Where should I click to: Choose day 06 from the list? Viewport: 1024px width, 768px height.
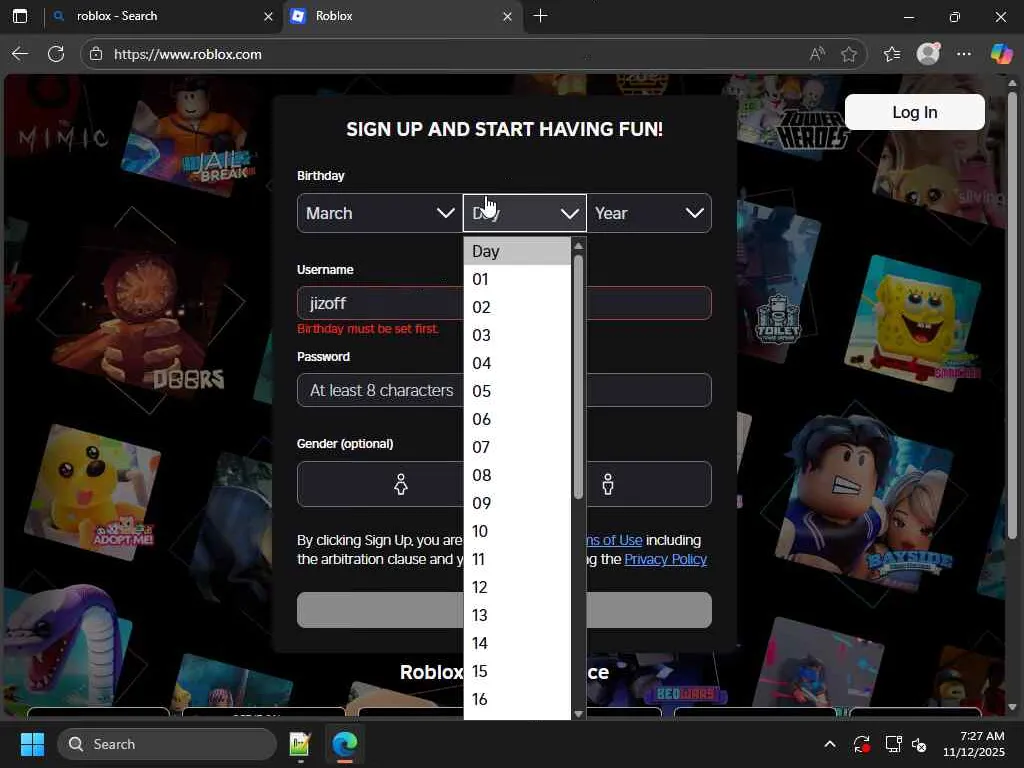(517, 419)
